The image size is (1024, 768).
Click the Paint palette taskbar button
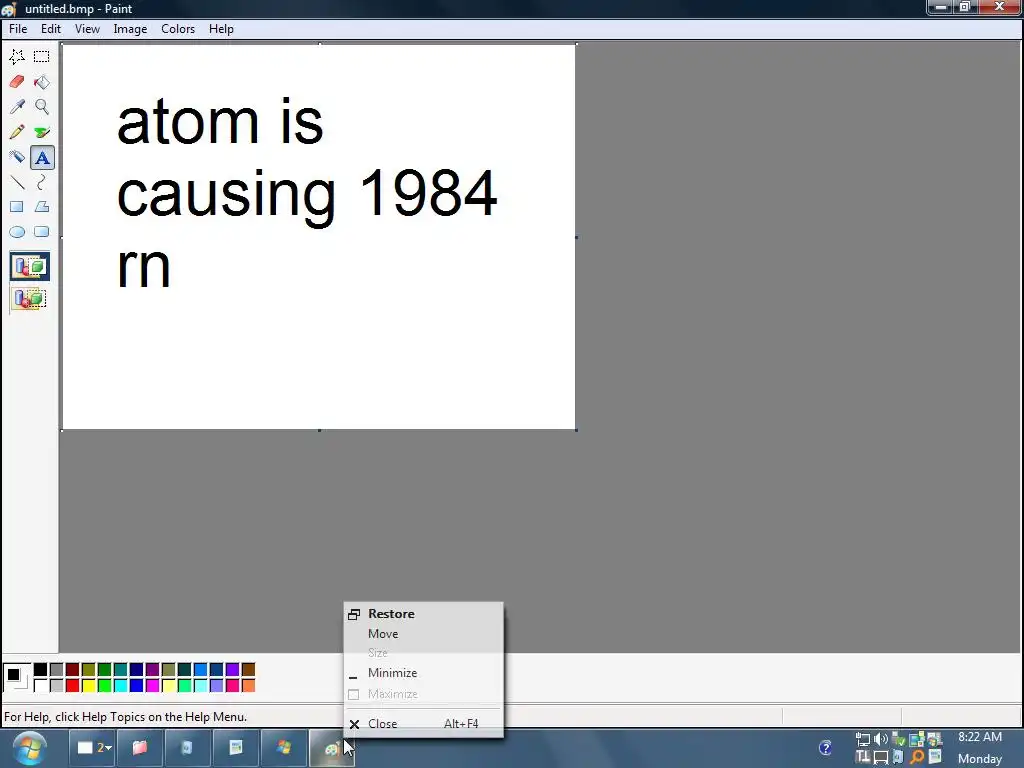tap(332, 748)
